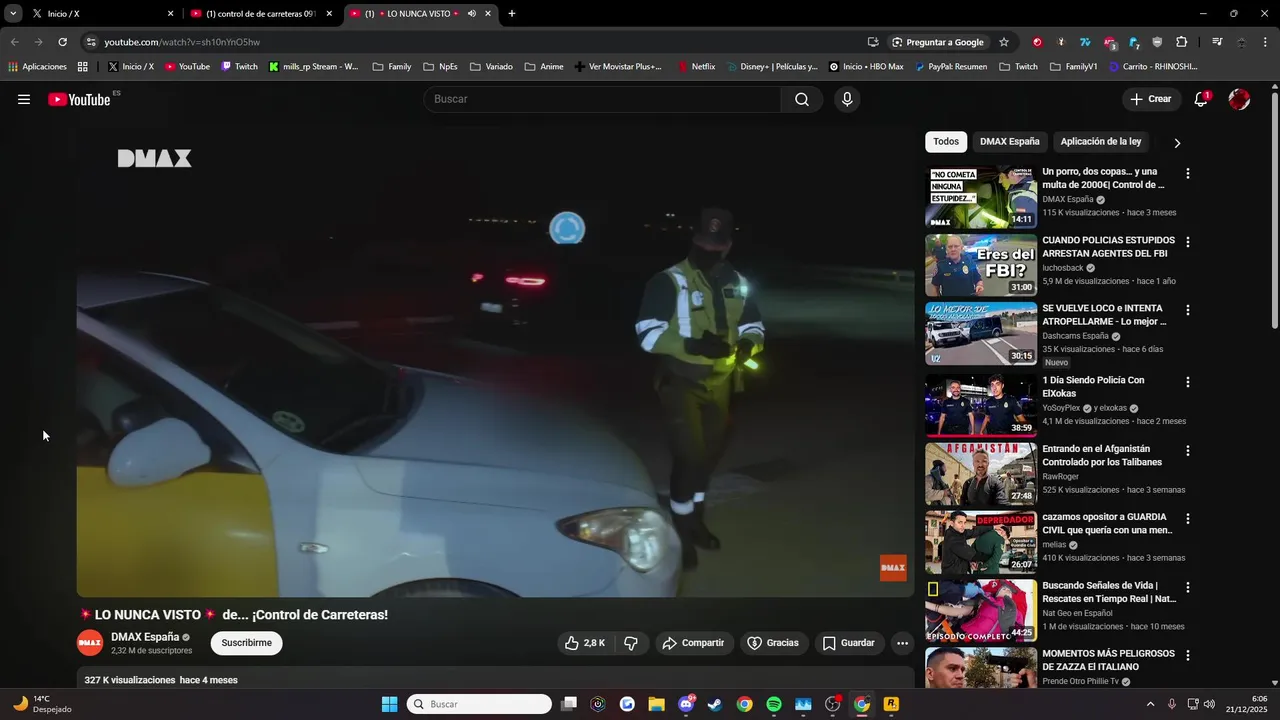The image size is (1280, 720).
Task: Open a new browser tab
Action: point(512,14)
